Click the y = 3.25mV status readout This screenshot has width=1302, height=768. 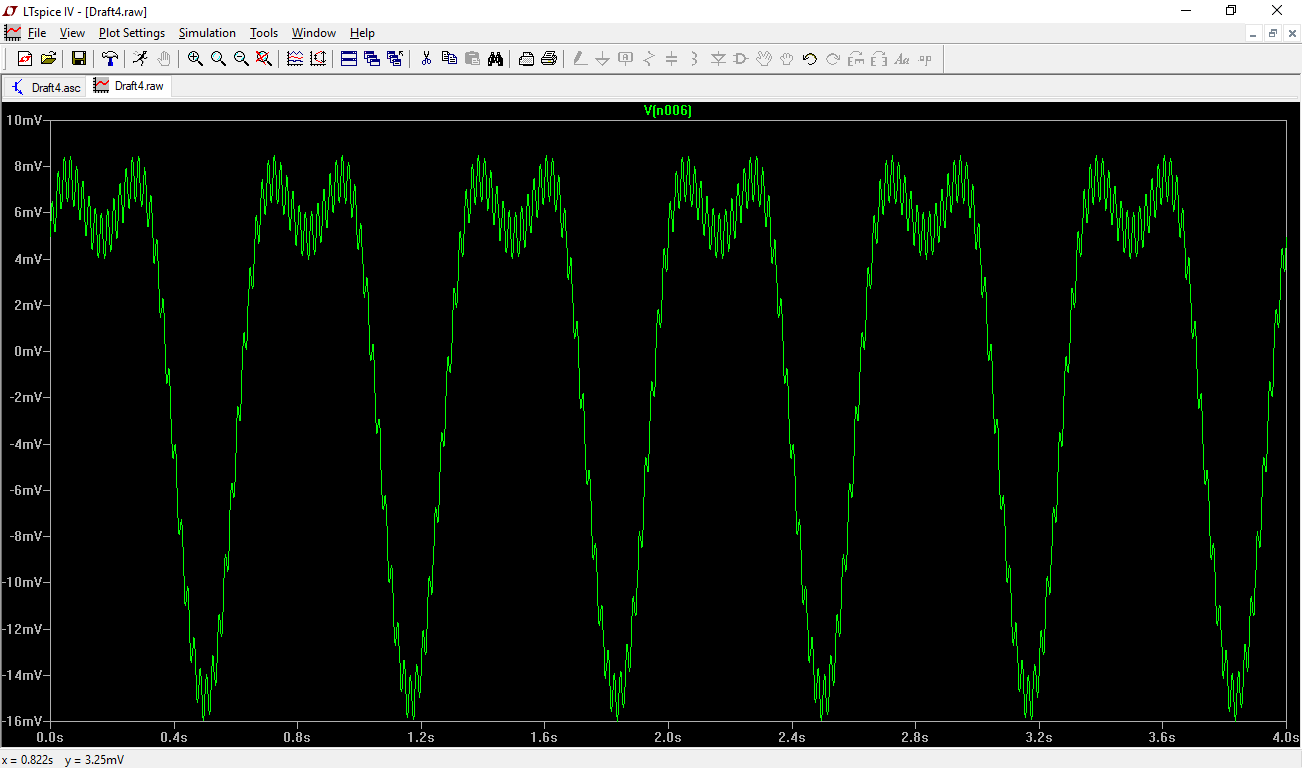[95, 760]
